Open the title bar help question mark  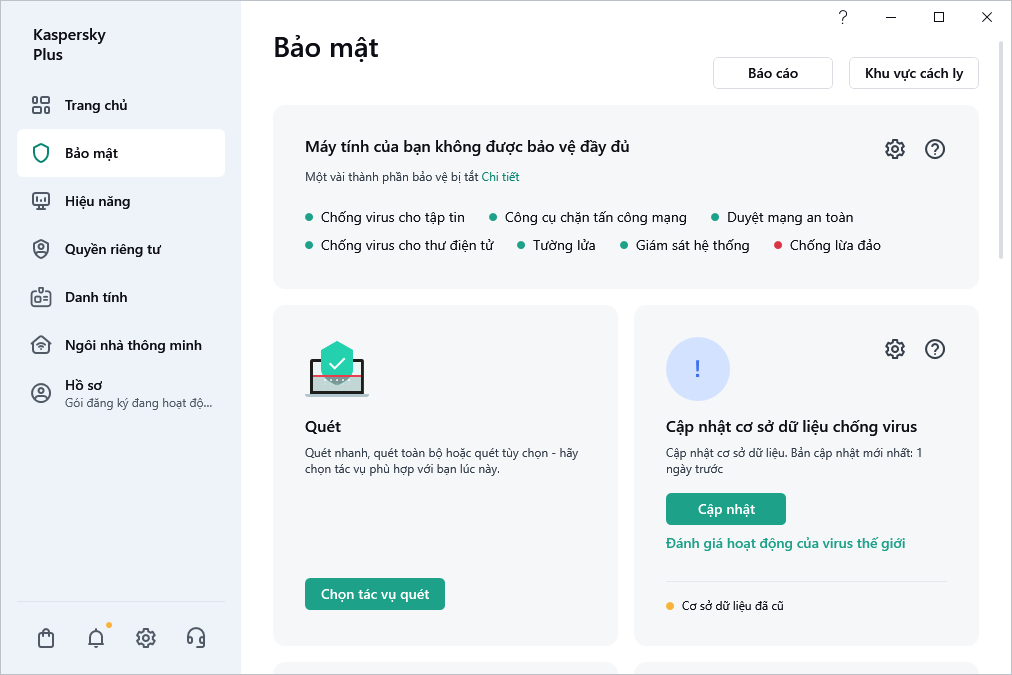coord(841,17)
